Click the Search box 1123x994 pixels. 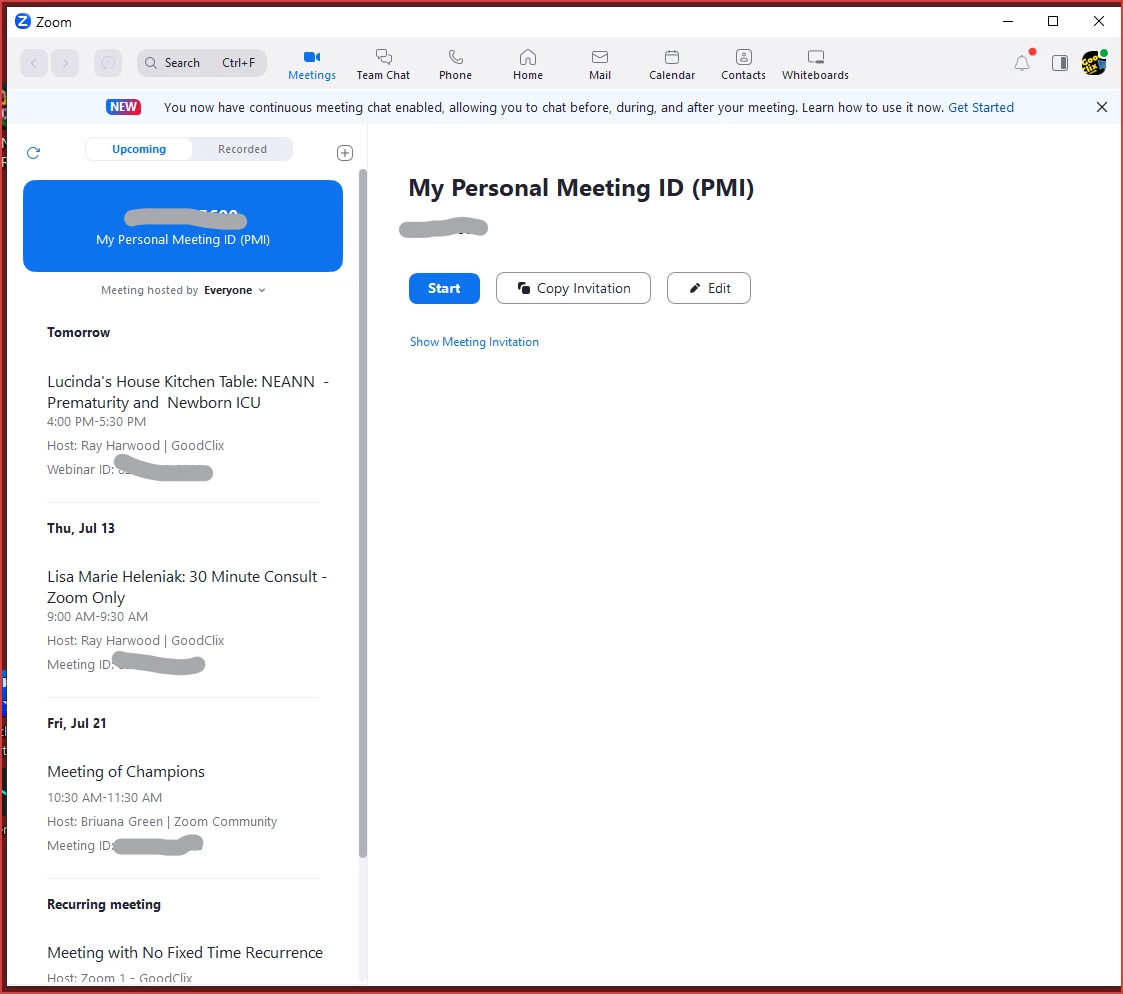click(x=202, y=63)
